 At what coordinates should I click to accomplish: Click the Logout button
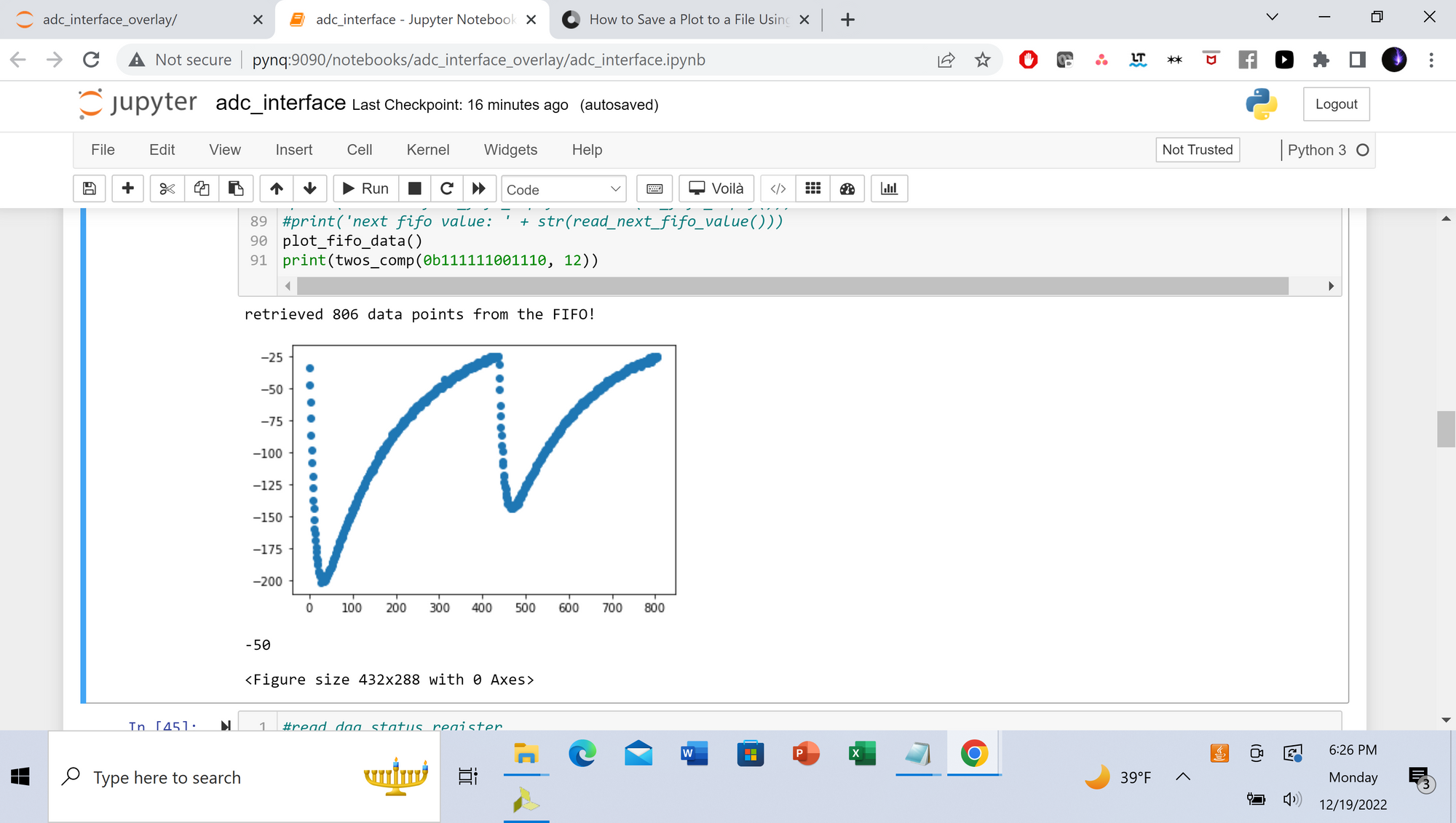1336,104
